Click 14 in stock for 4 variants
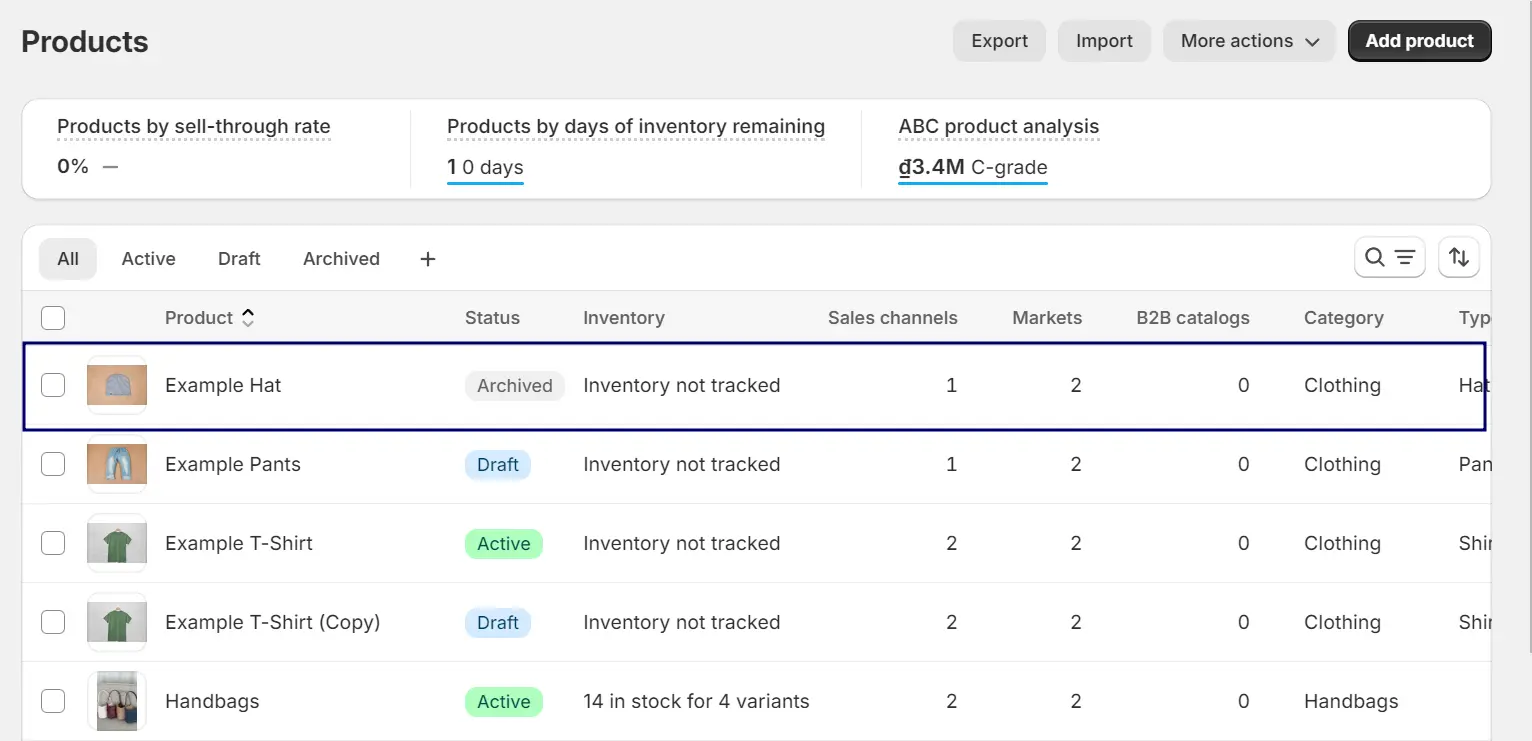Screen dimensions: 1532x741 coord(696,701)
